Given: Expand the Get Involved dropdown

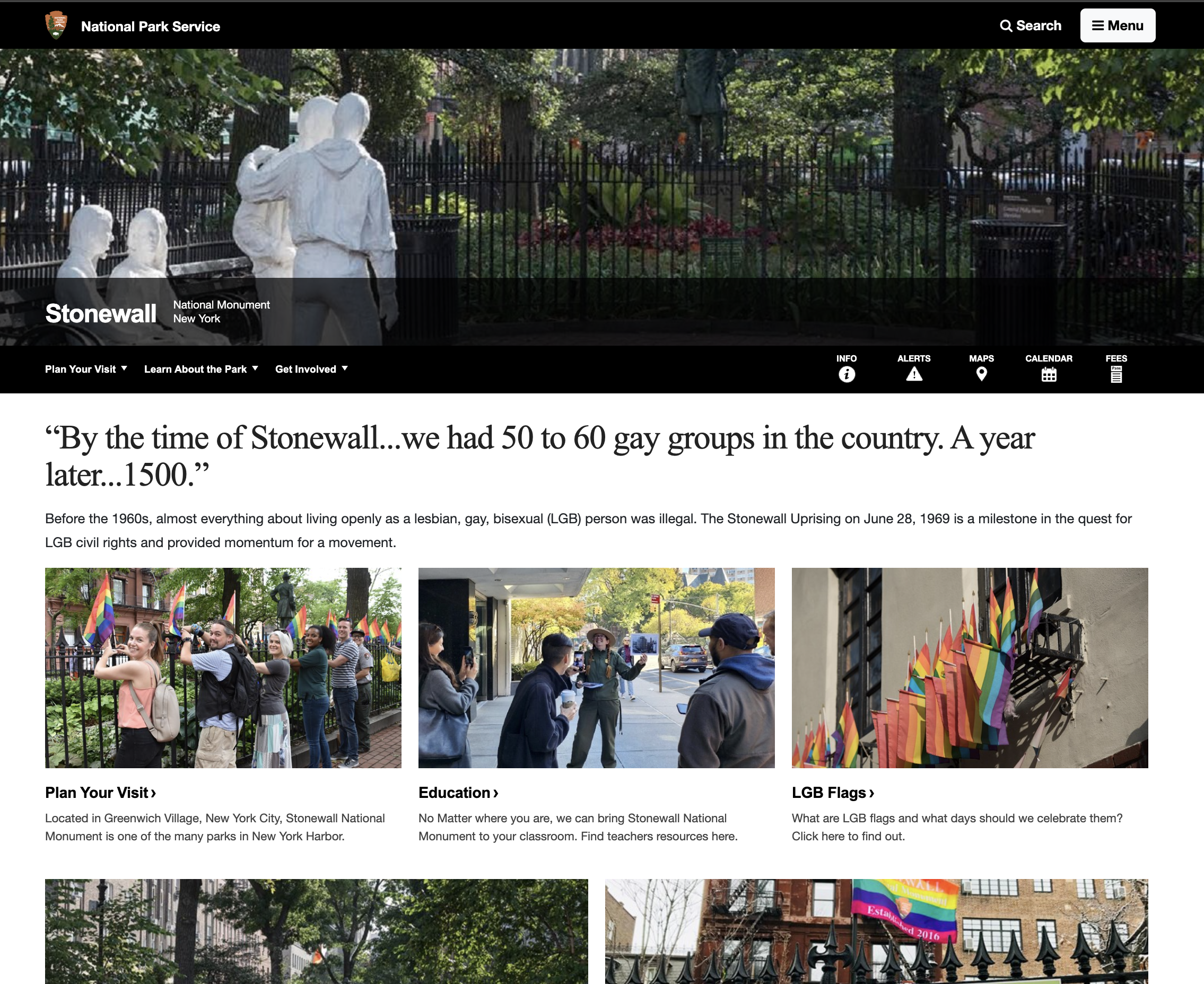Looking at the screenshot, I should pos(311,369).
